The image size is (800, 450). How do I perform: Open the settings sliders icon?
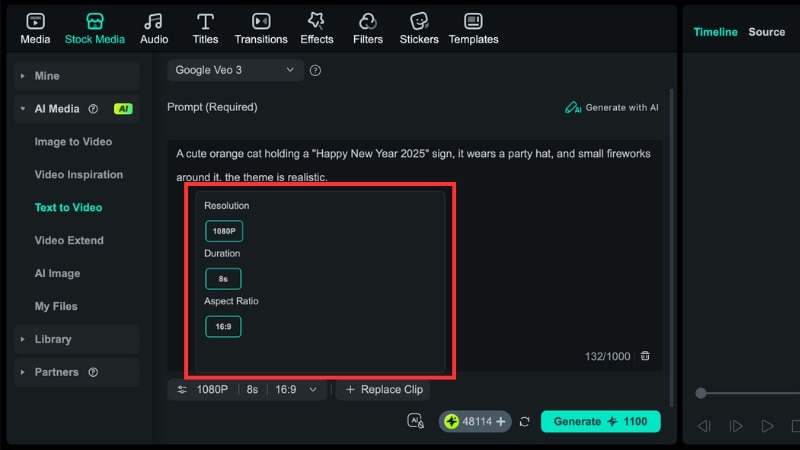182,390
